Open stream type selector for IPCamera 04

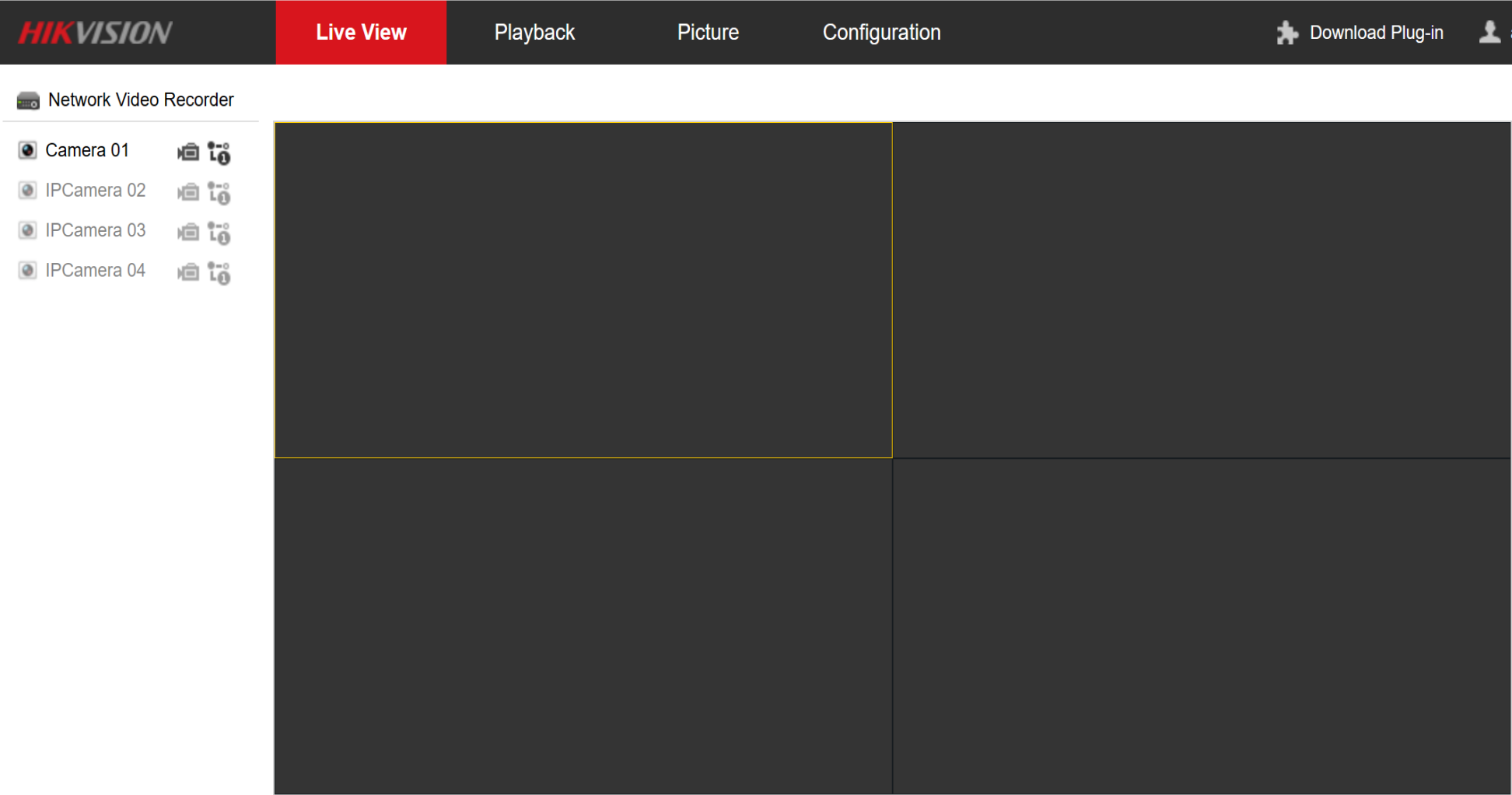pyautogui.click(x=220, y=272)
